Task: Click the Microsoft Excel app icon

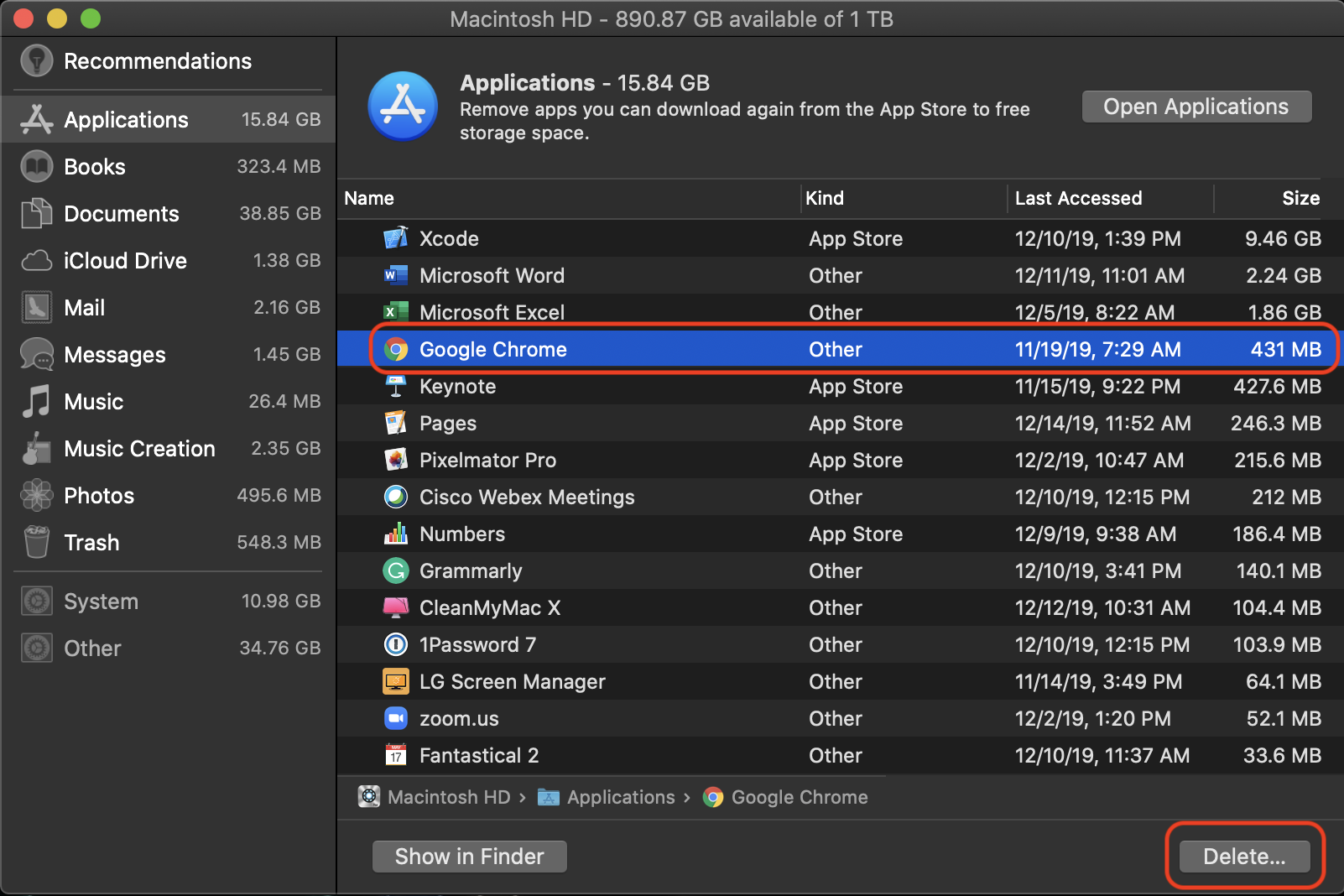Action: coord(396,312)
